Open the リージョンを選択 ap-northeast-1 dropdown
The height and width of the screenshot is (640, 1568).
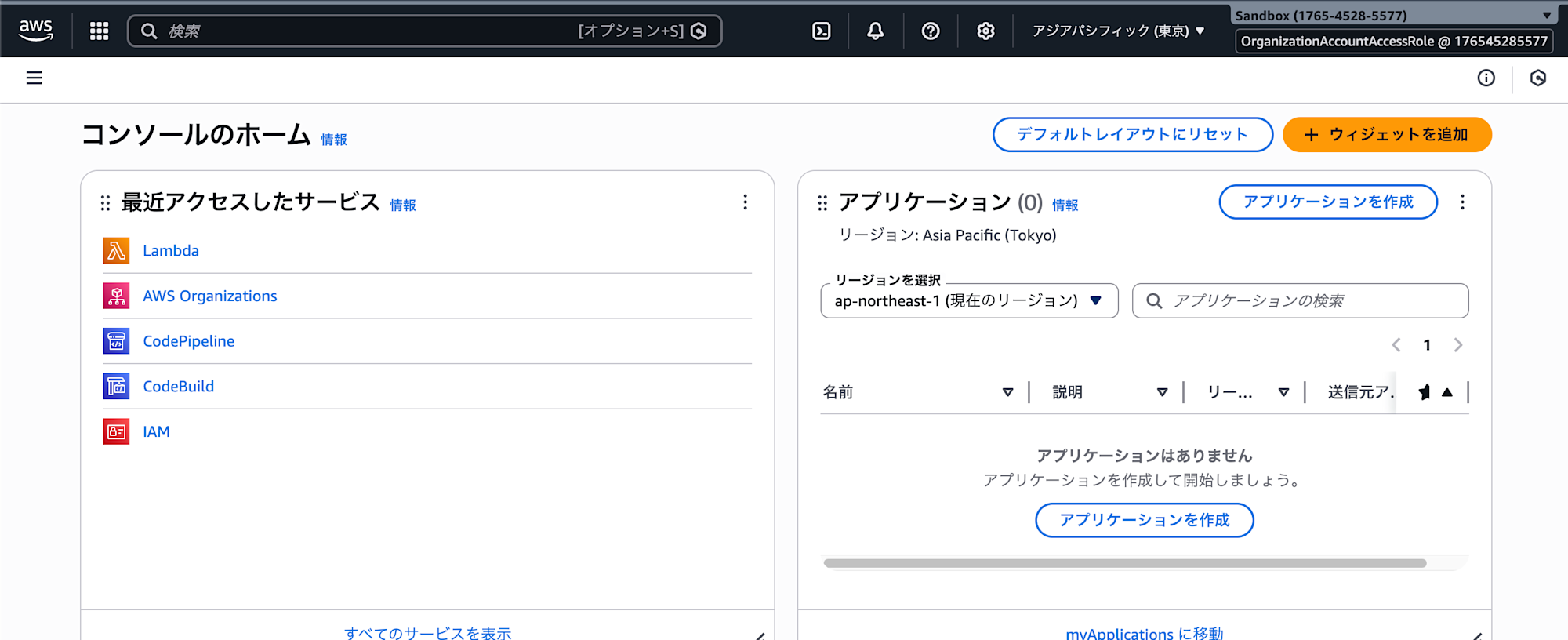coord(969,300)
